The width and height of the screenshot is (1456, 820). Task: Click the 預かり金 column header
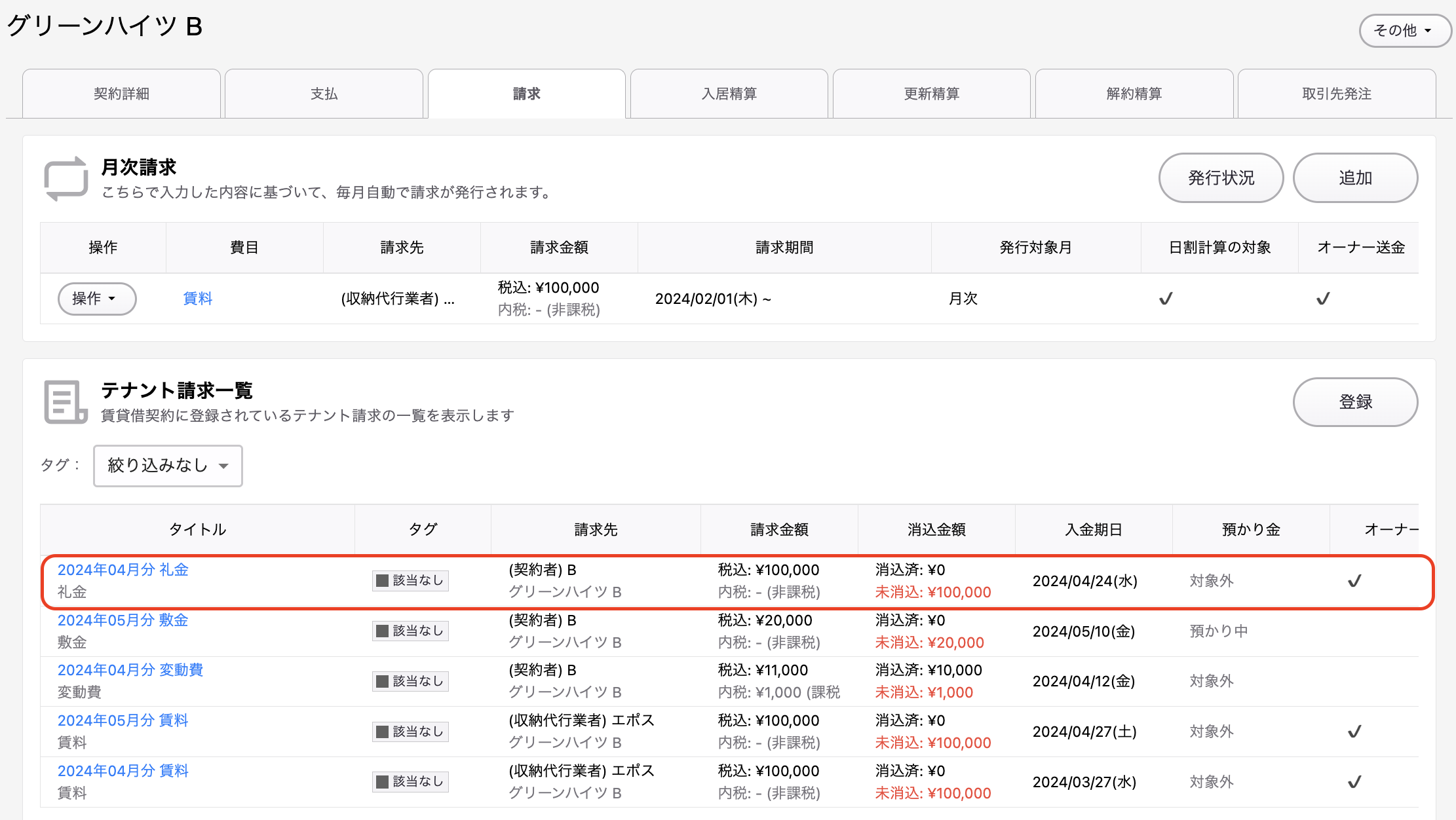[x=1251, y=529]
